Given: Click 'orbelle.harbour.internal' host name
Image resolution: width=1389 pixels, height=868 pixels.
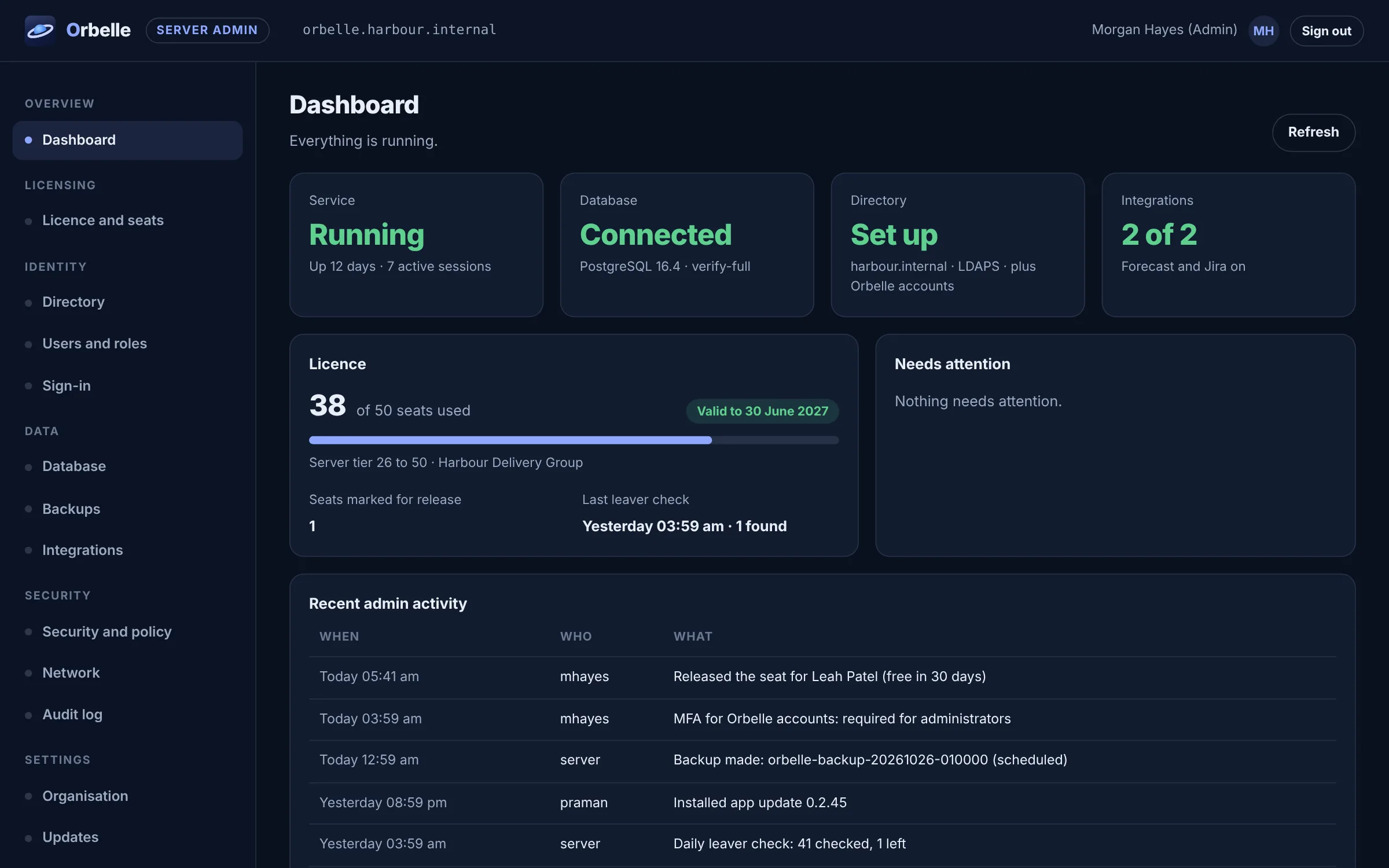Looking at the screenshot, I should (399, 30).
